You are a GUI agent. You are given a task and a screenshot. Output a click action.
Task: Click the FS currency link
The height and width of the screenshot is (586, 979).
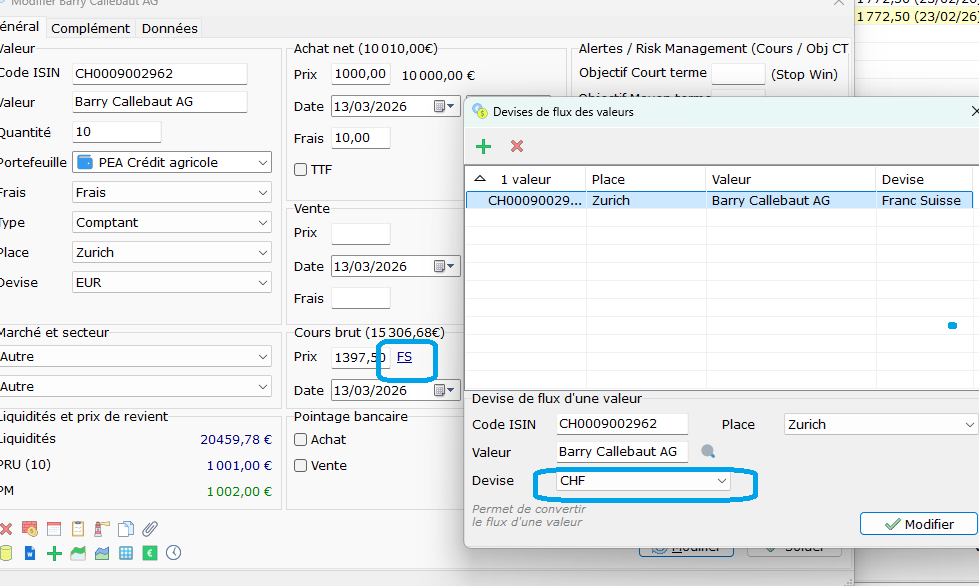coord(405,357)
